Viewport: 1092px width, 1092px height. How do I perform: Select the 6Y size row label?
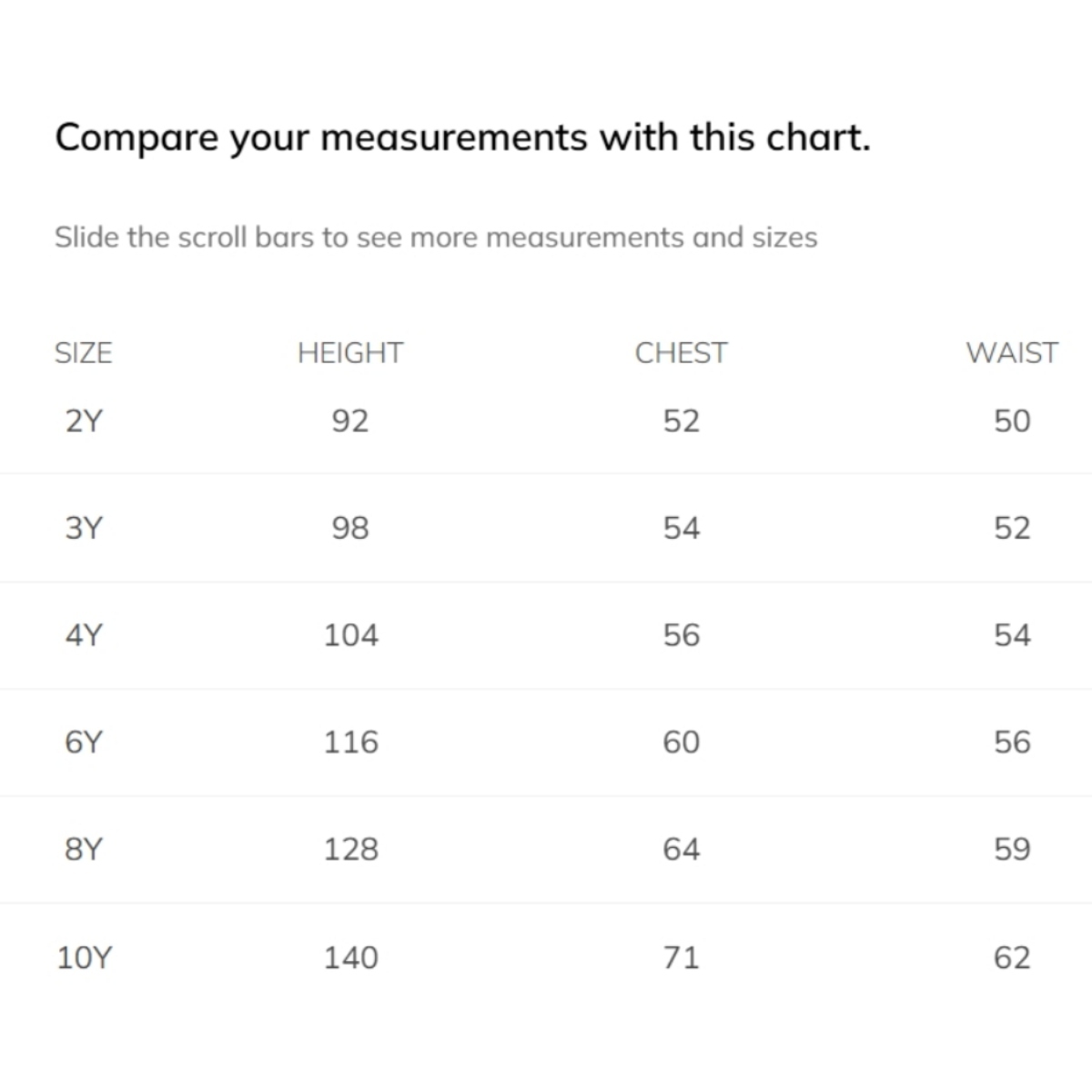pyautogui.click(x=84, y=743)
